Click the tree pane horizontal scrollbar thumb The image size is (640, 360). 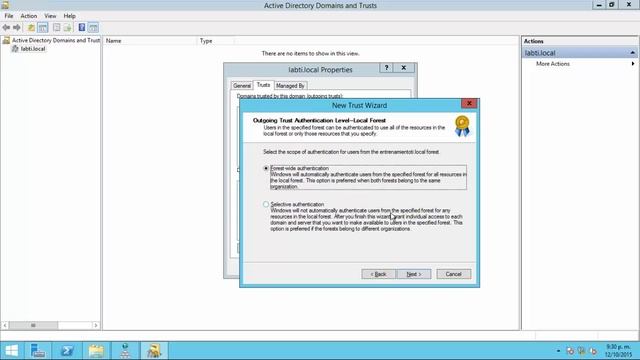pyautogui.click(x=33, y=325)
